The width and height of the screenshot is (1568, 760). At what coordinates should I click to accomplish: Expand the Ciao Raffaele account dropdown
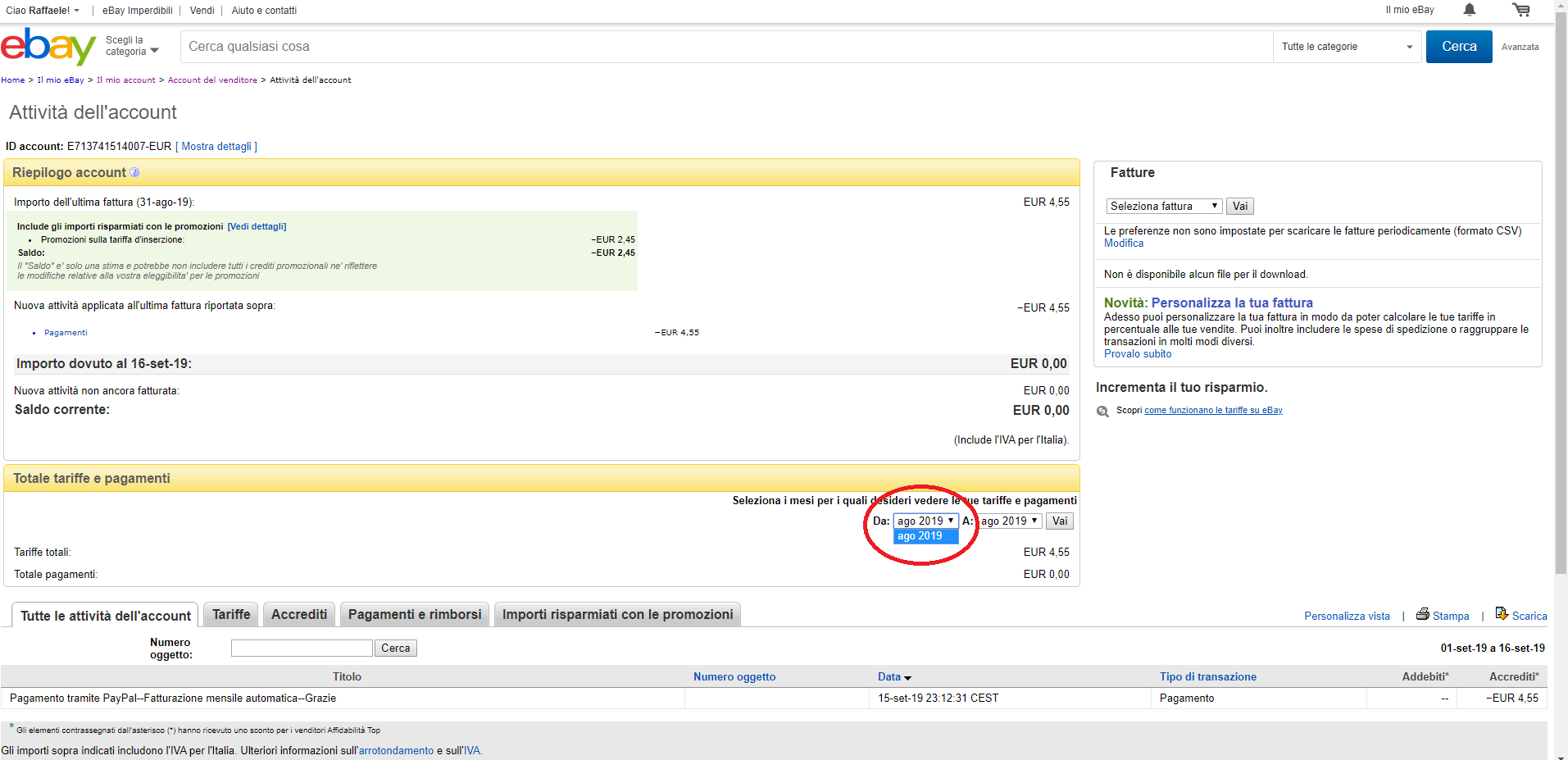(43, 11)
